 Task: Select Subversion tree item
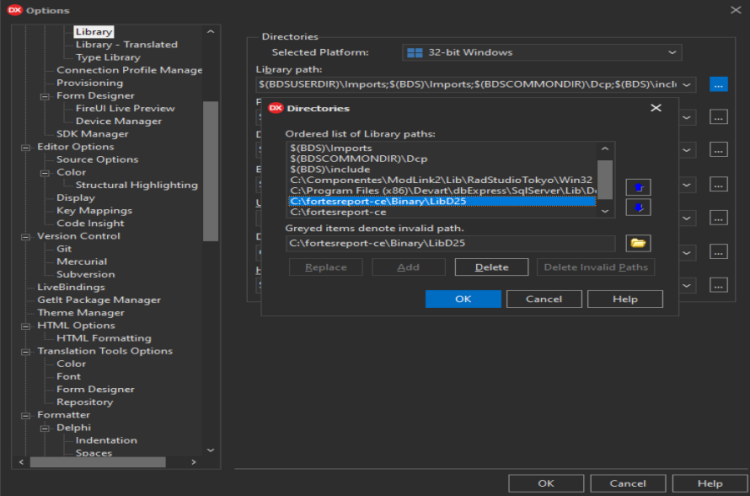point(85,275)
